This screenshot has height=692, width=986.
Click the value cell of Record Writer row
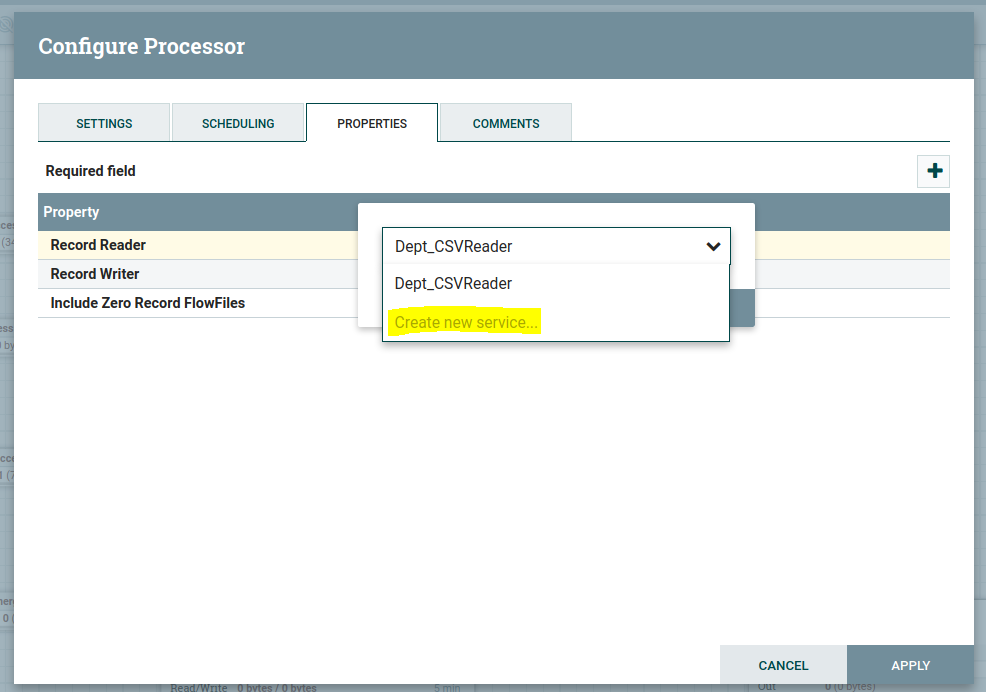(850, 274)
